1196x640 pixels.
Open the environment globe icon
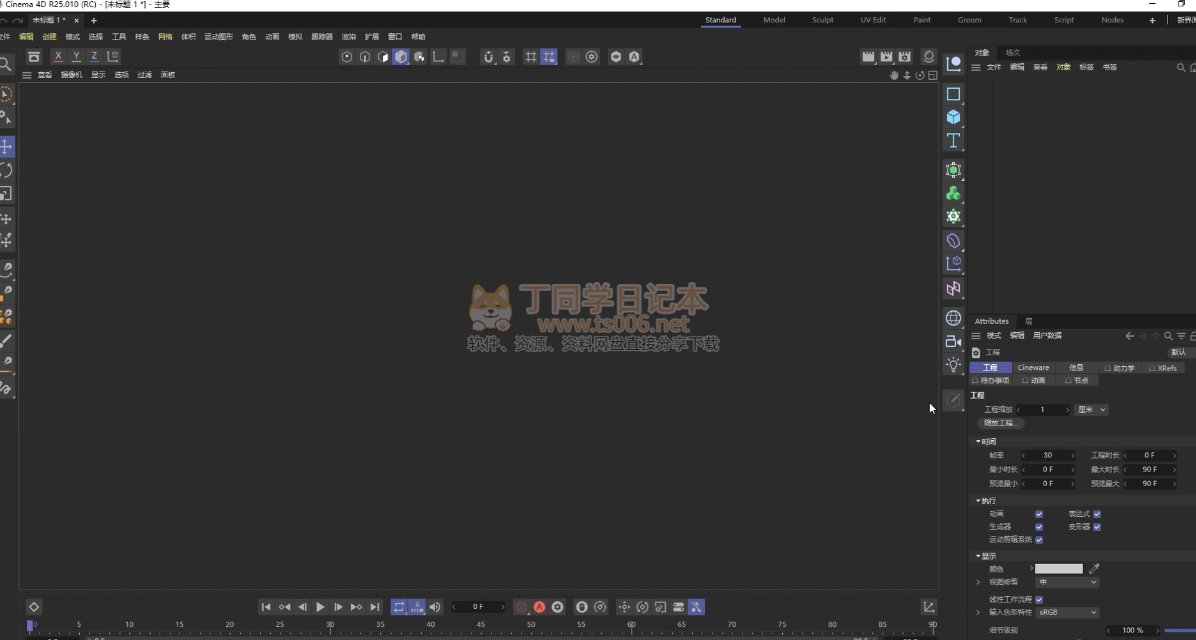pyautogui.click(x=953, y=317)
